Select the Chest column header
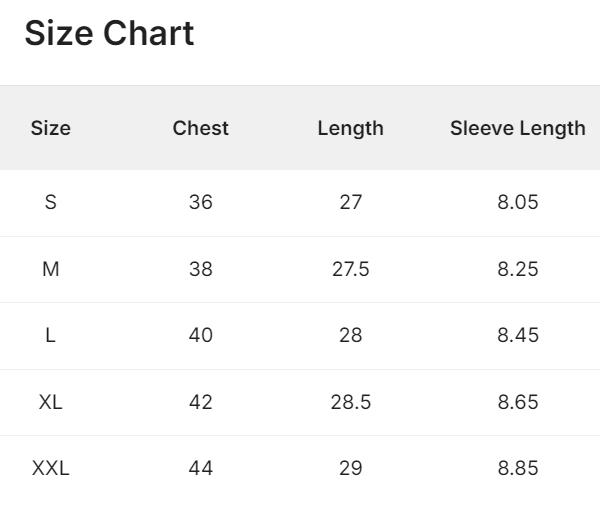 click(201, 128)
